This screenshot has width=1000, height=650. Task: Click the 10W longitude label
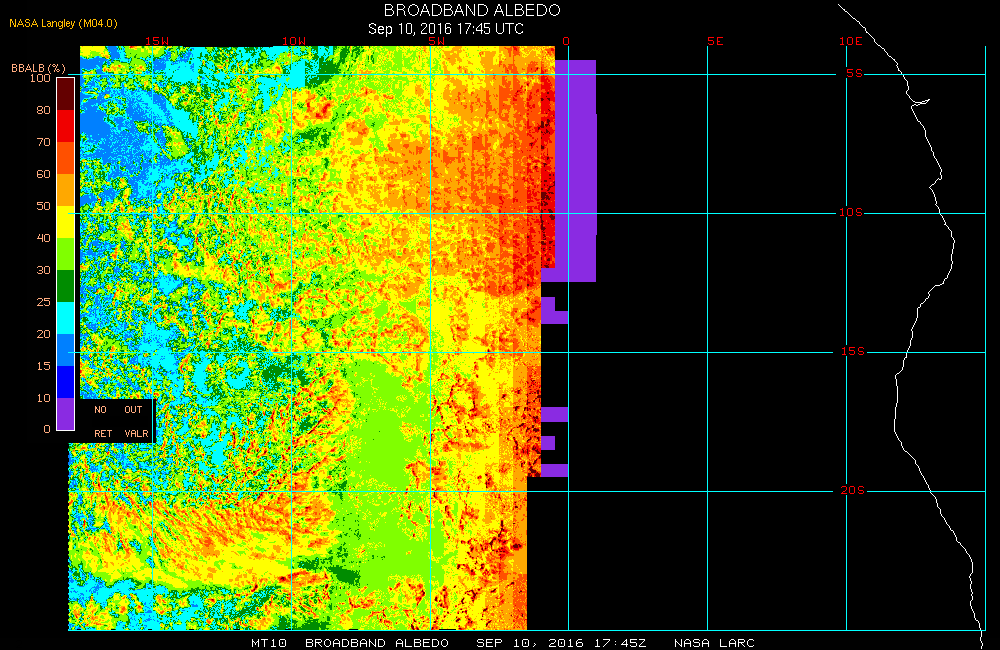tap(294, 41)
